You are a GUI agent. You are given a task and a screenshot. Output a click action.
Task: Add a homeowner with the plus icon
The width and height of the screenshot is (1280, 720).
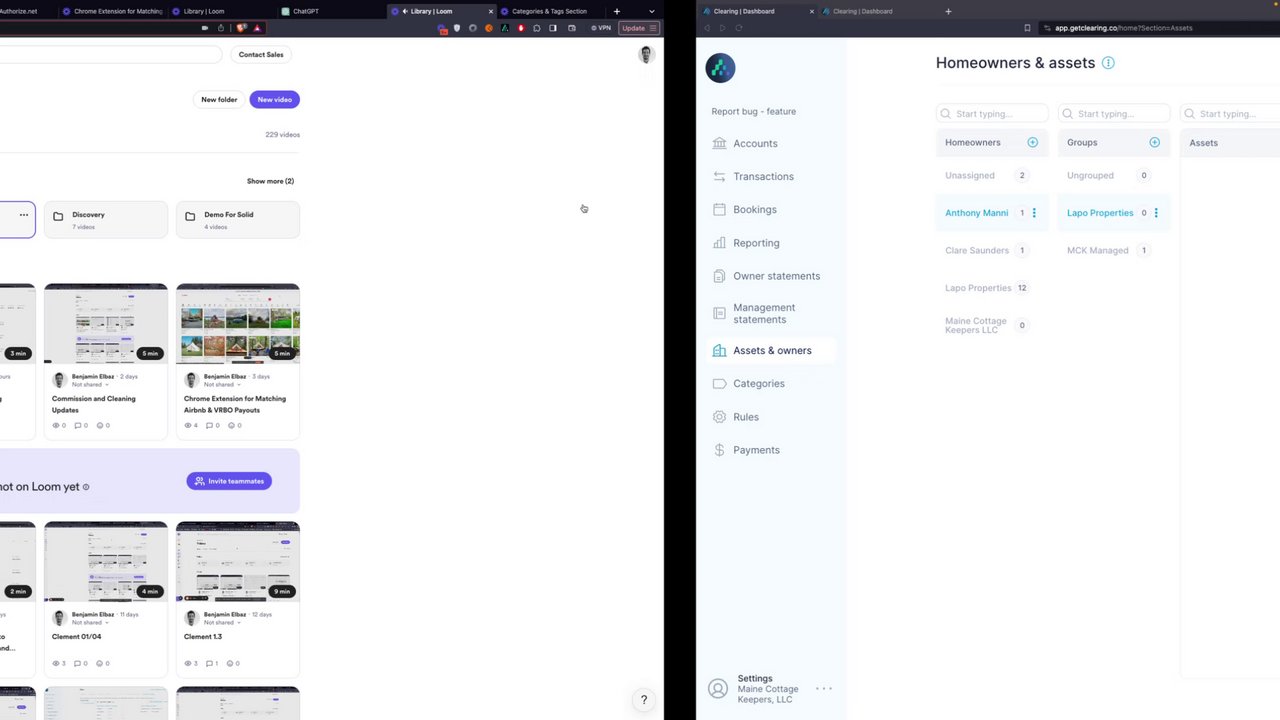tap(1033, 142)
